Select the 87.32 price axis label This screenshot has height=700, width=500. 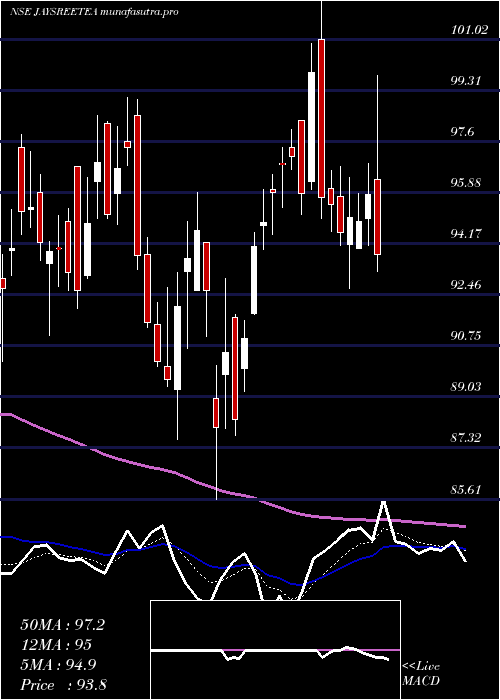(467, 438)
